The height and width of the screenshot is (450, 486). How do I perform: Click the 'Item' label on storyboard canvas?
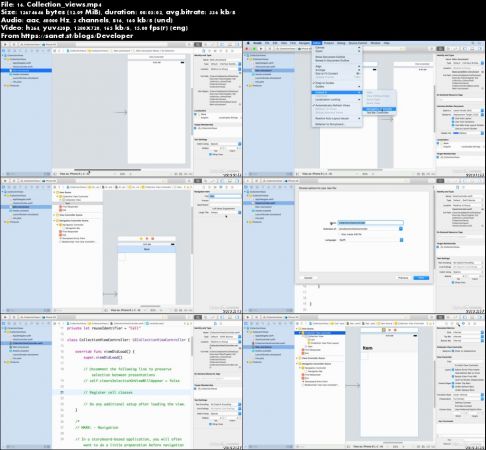(367, 348)
